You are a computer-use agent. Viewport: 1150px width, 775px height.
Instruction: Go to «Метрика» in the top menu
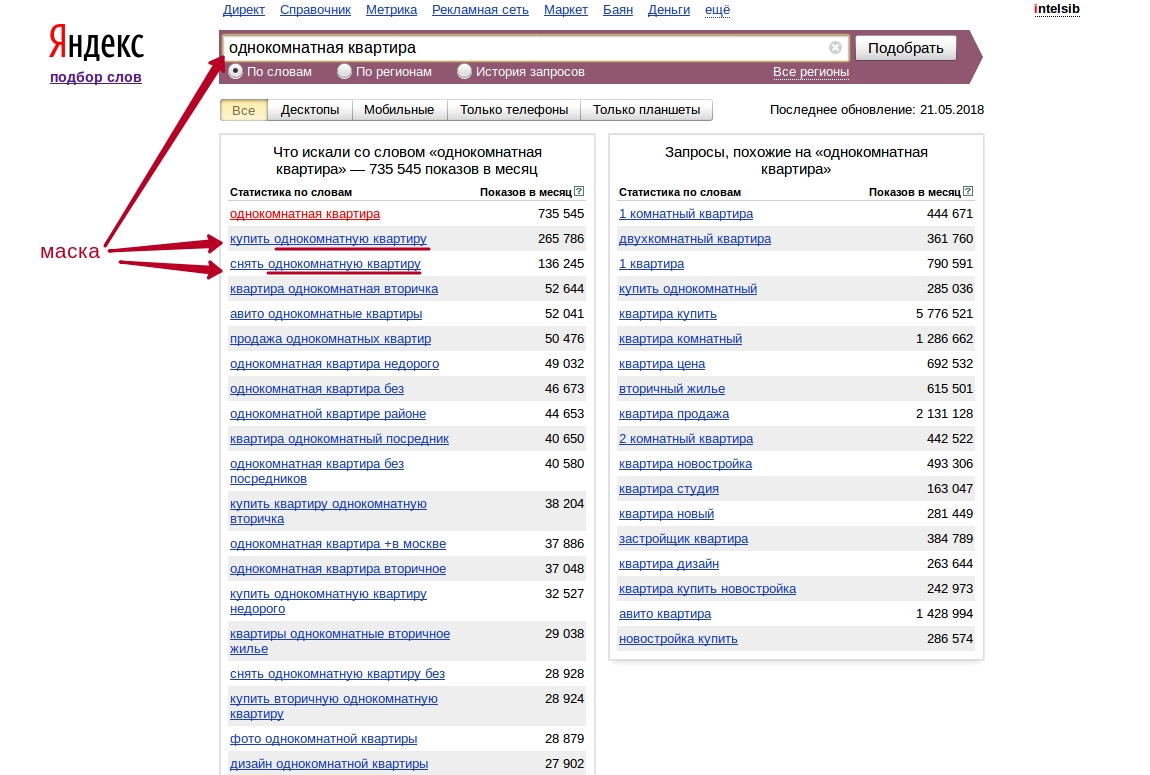[391, 10]
